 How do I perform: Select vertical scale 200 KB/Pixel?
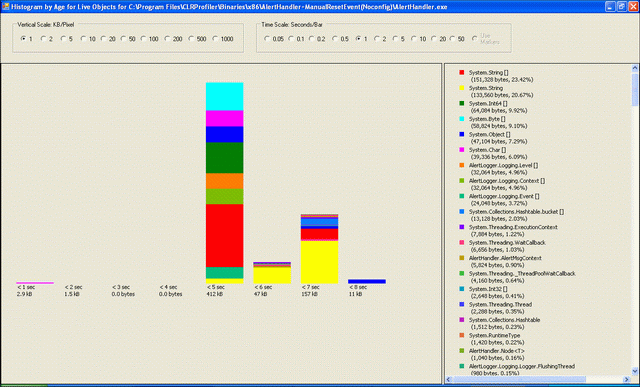[167, 39]
